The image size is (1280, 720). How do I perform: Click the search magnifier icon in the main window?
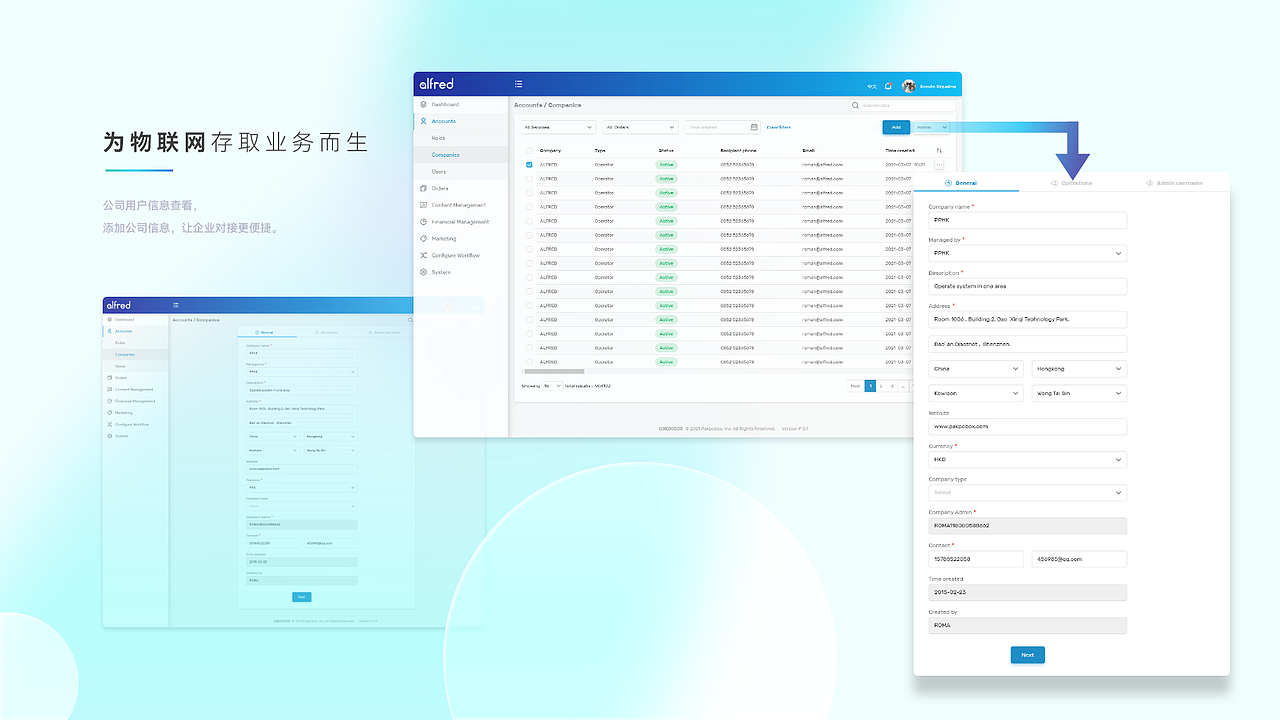click(x=855, y=105)
